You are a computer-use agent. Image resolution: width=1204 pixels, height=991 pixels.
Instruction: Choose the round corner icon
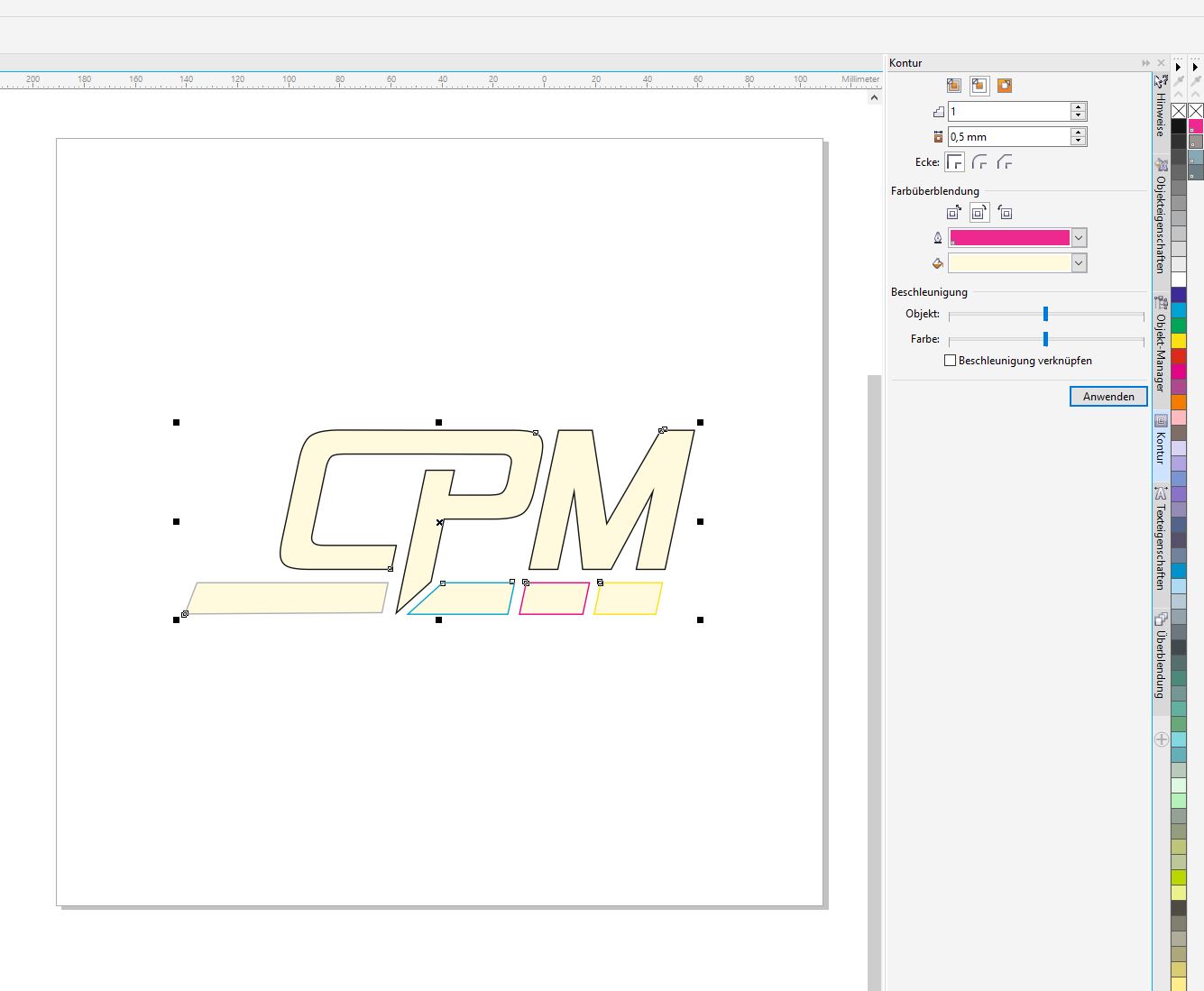tap(979, 162)
